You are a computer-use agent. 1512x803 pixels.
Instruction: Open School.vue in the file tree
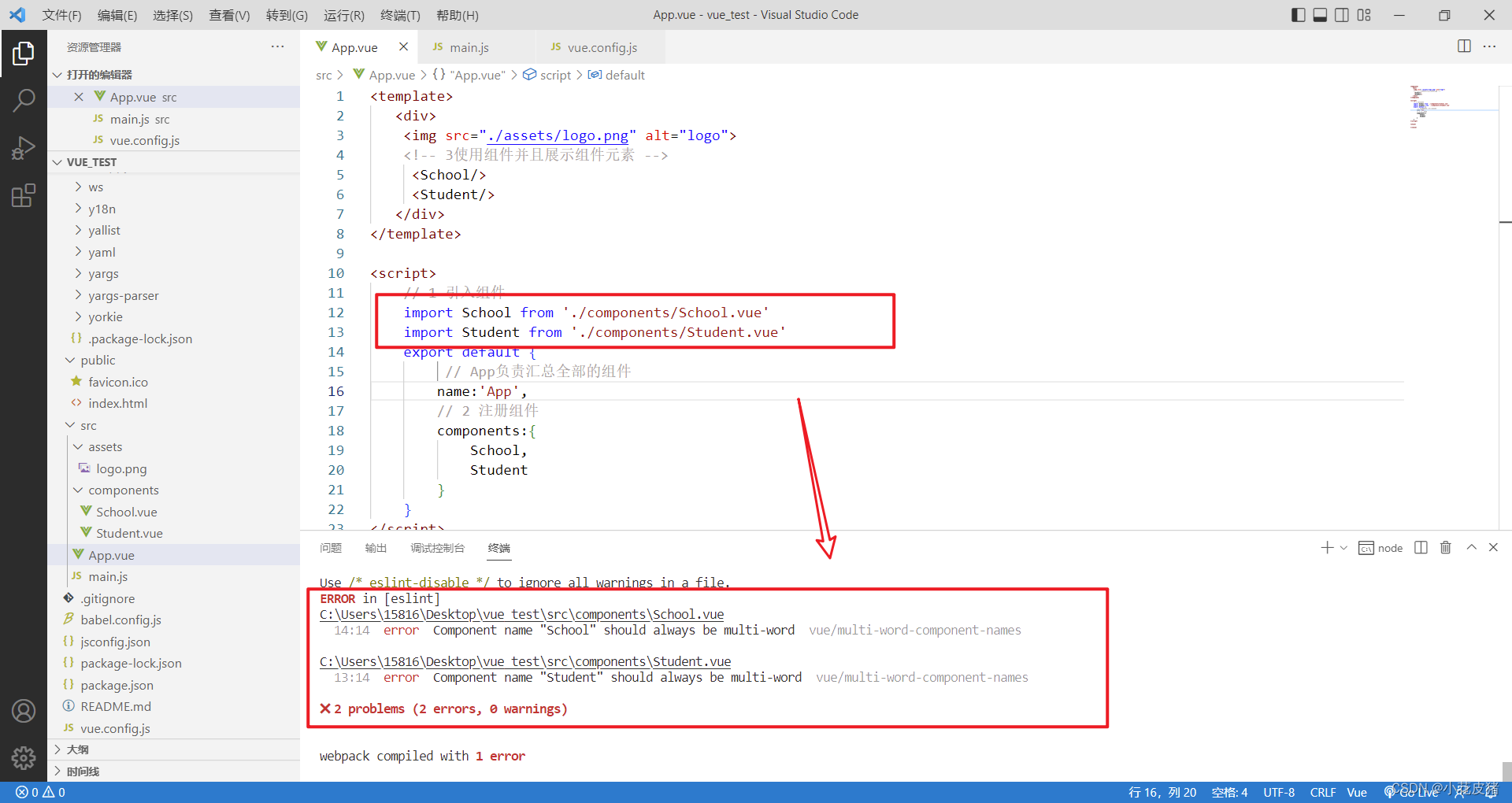[173, 512]
